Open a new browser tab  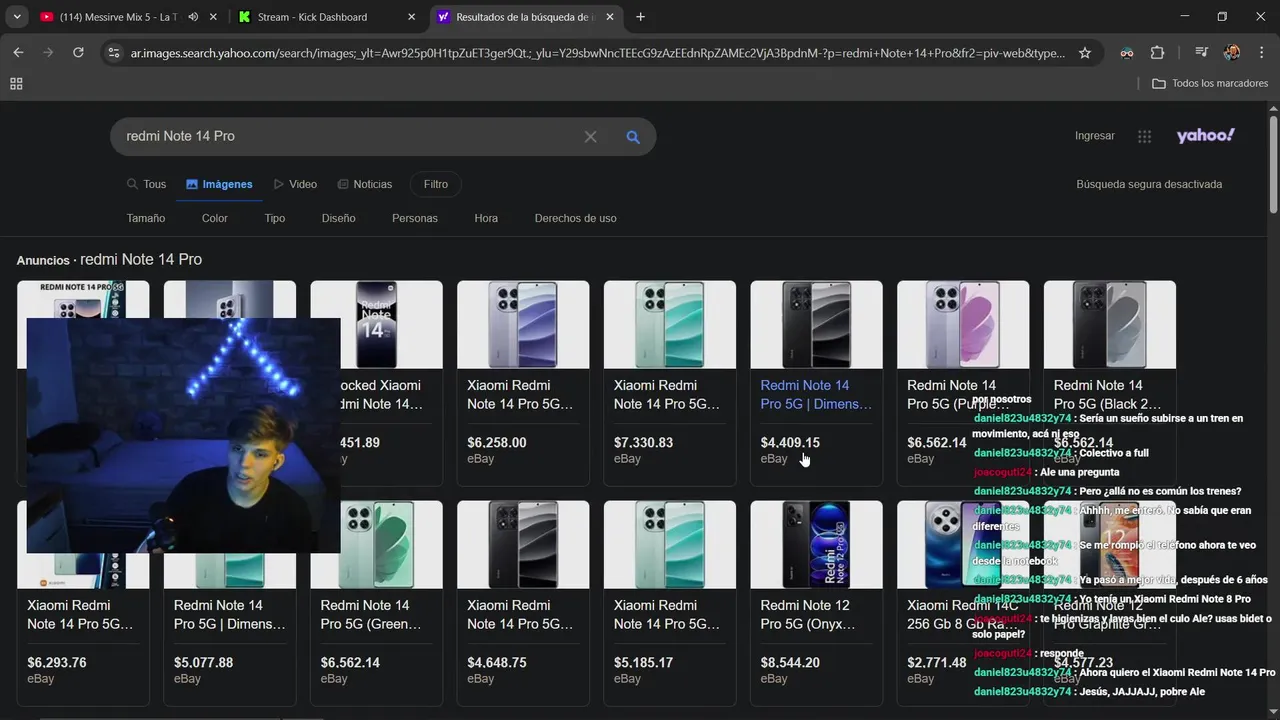click(x=640, y=17)
